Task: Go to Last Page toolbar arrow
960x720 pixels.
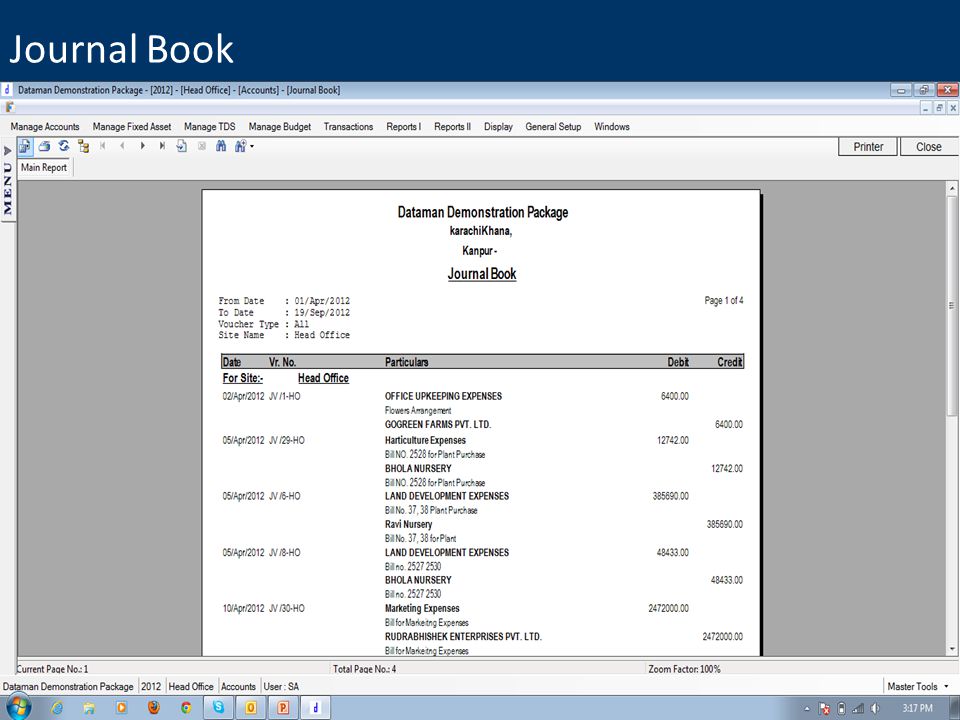Action: [x=162, y=146]
